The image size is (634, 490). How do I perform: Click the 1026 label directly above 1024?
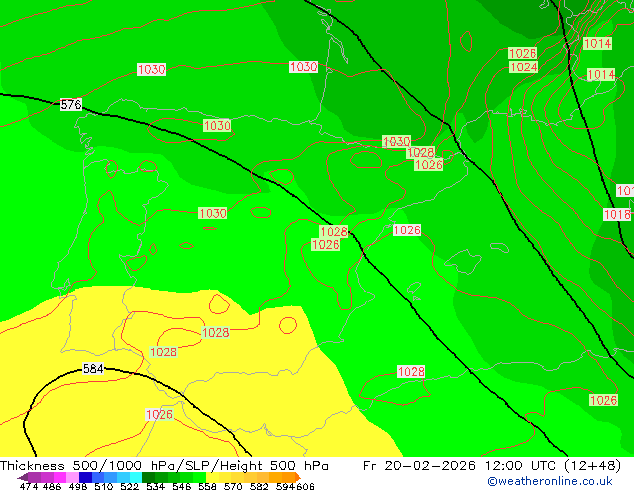coord(522,53)
